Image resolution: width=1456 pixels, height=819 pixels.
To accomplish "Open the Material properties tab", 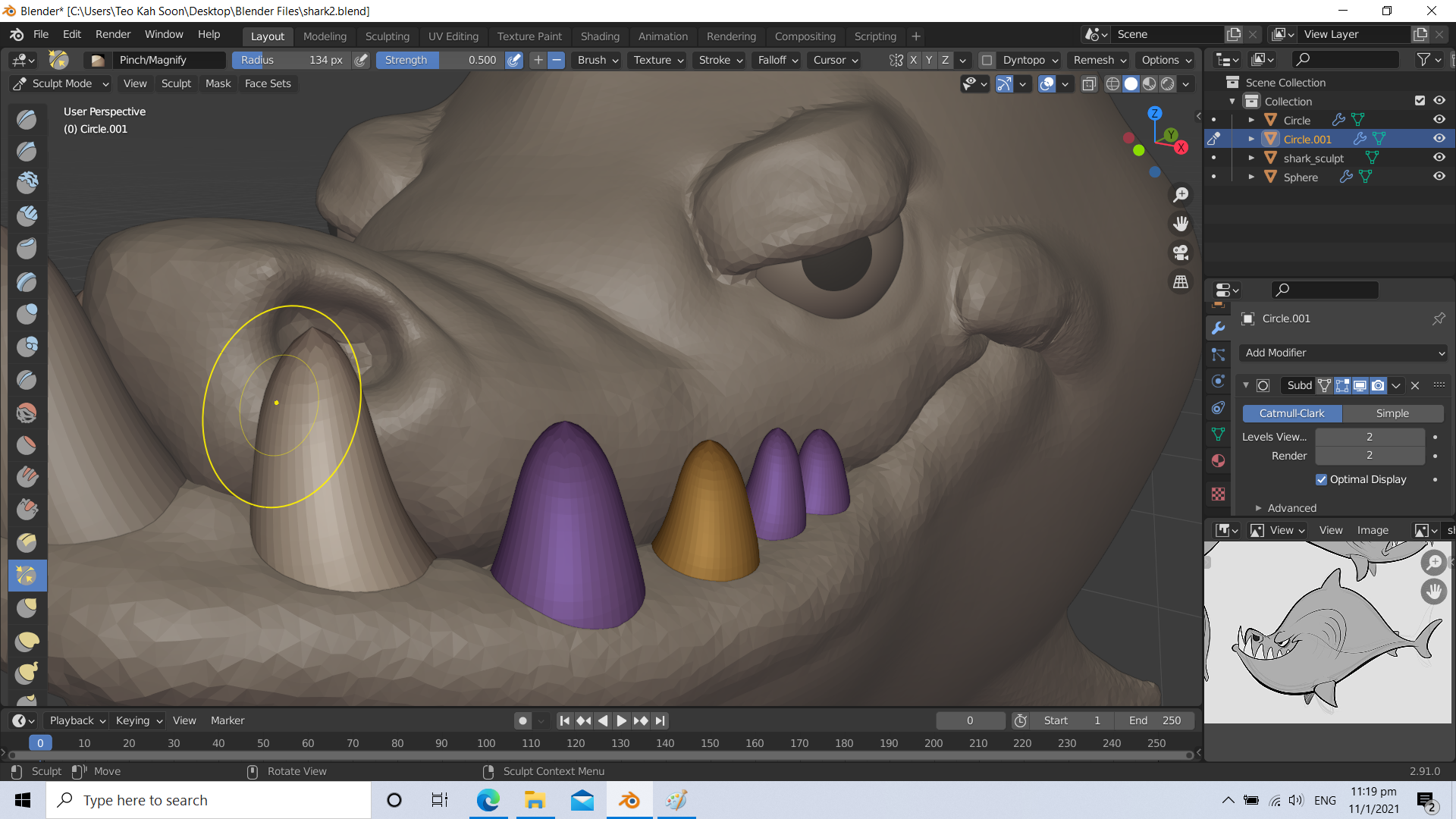I will pos(1219,460).
